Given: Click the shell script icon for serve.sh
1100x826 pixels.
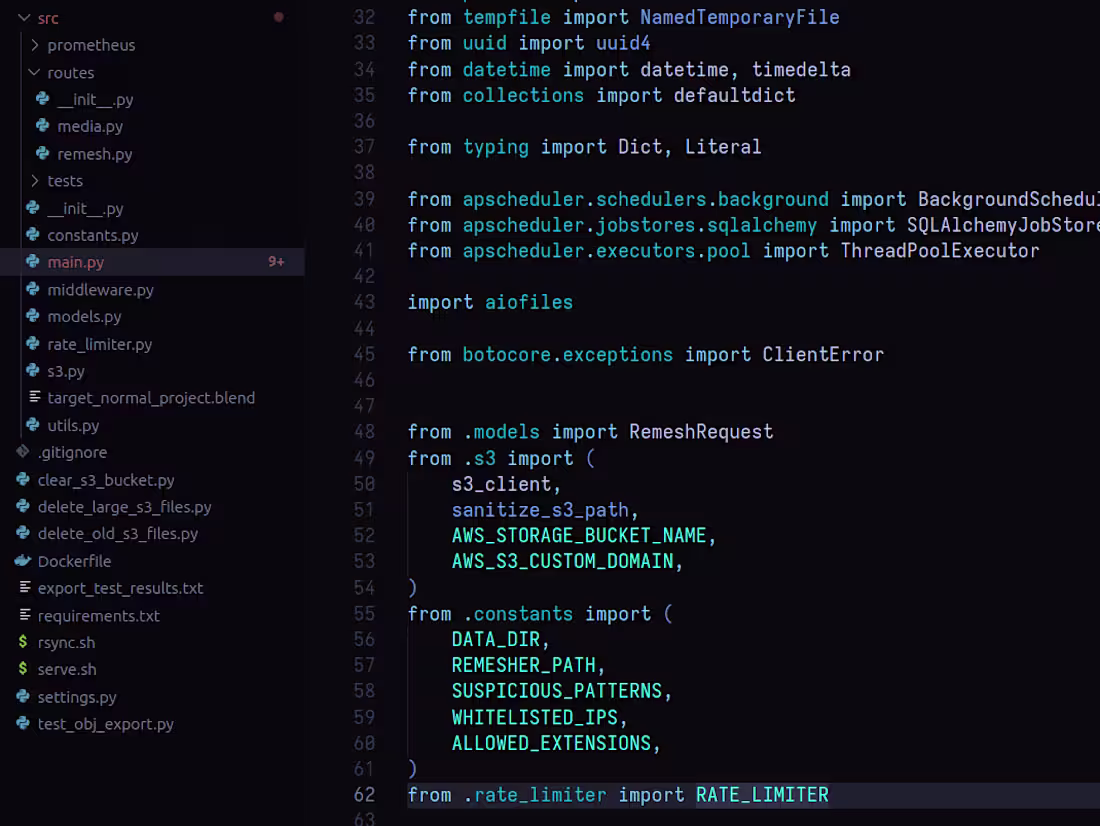Looking at the screenshot, I should (24, 669).
